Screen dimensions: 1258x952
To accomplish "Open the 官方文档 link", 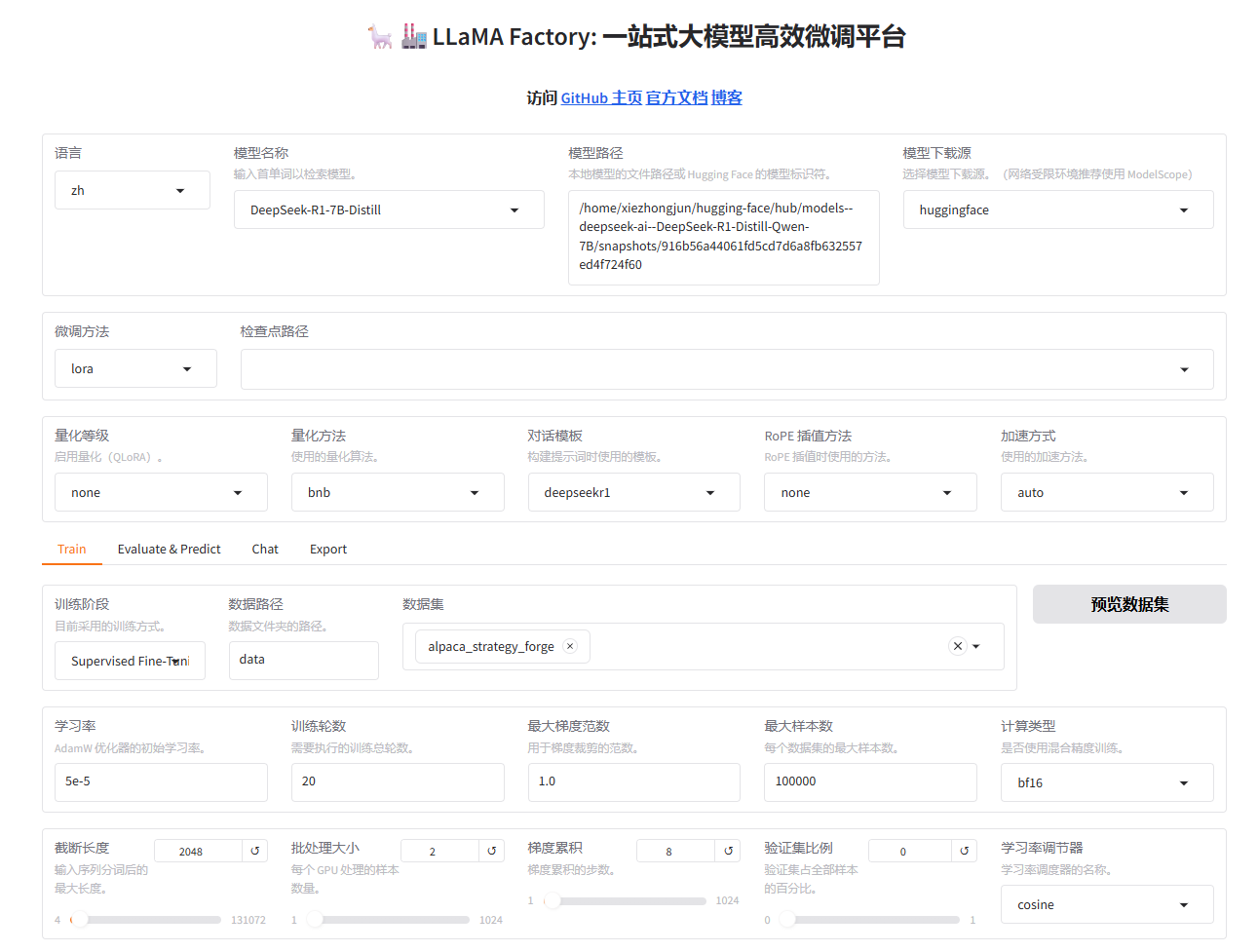I will click(676, 97).
